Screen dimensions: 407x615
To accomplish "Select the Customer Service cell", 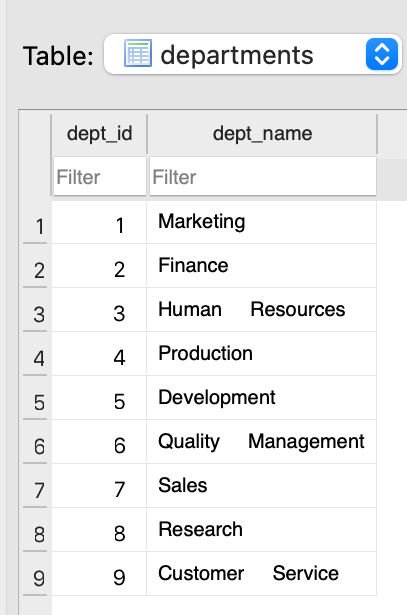I will click(x=262, y=573).
